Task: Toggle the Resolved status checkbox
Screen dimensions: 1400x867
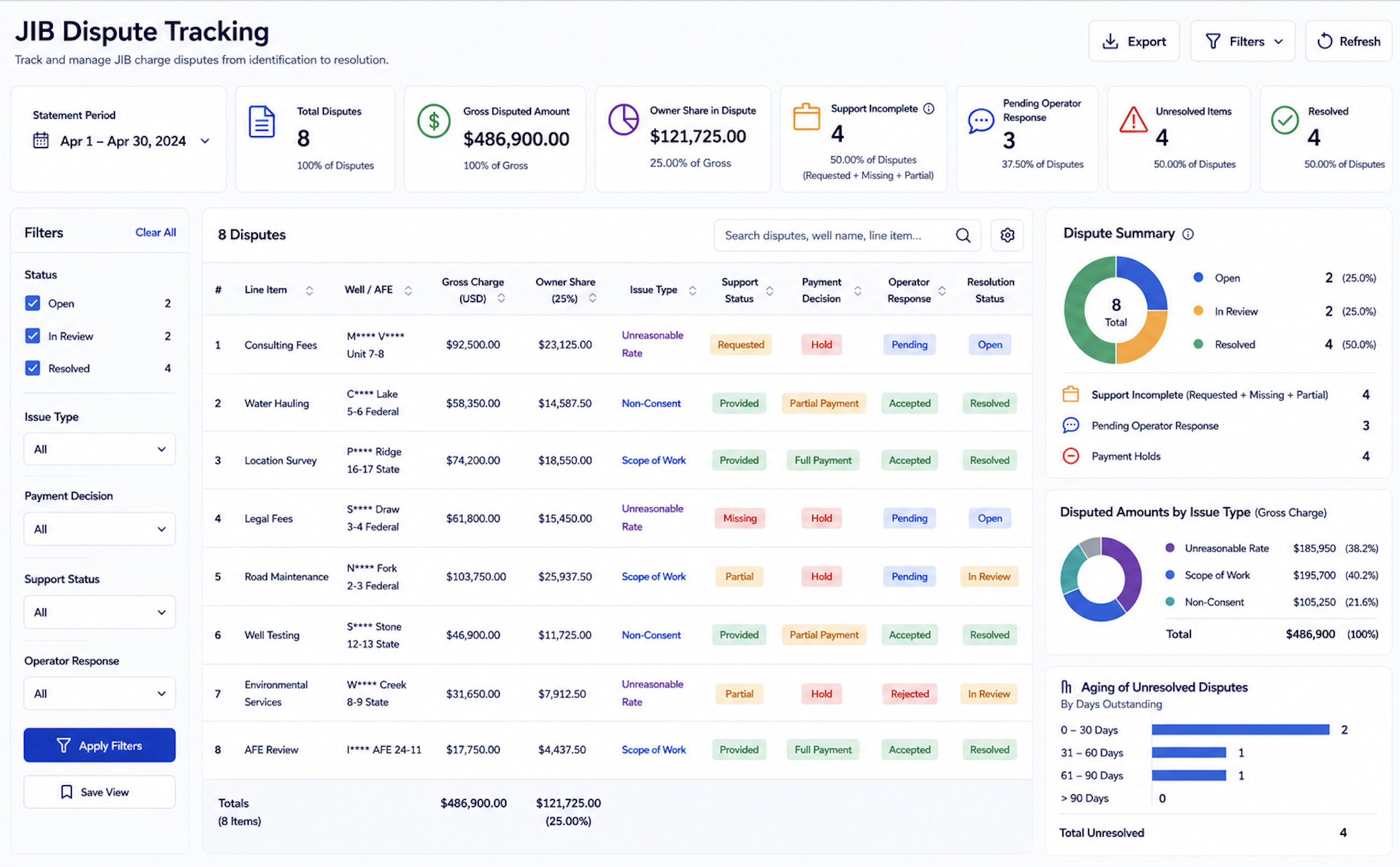Action: point(33,368)
